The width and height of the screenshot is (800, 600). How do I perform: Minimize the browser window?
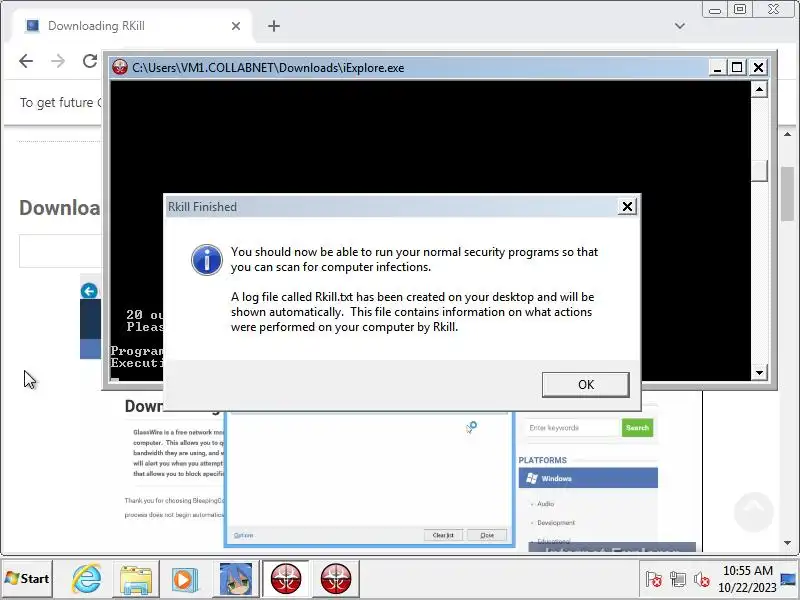[x=715, y=10]
